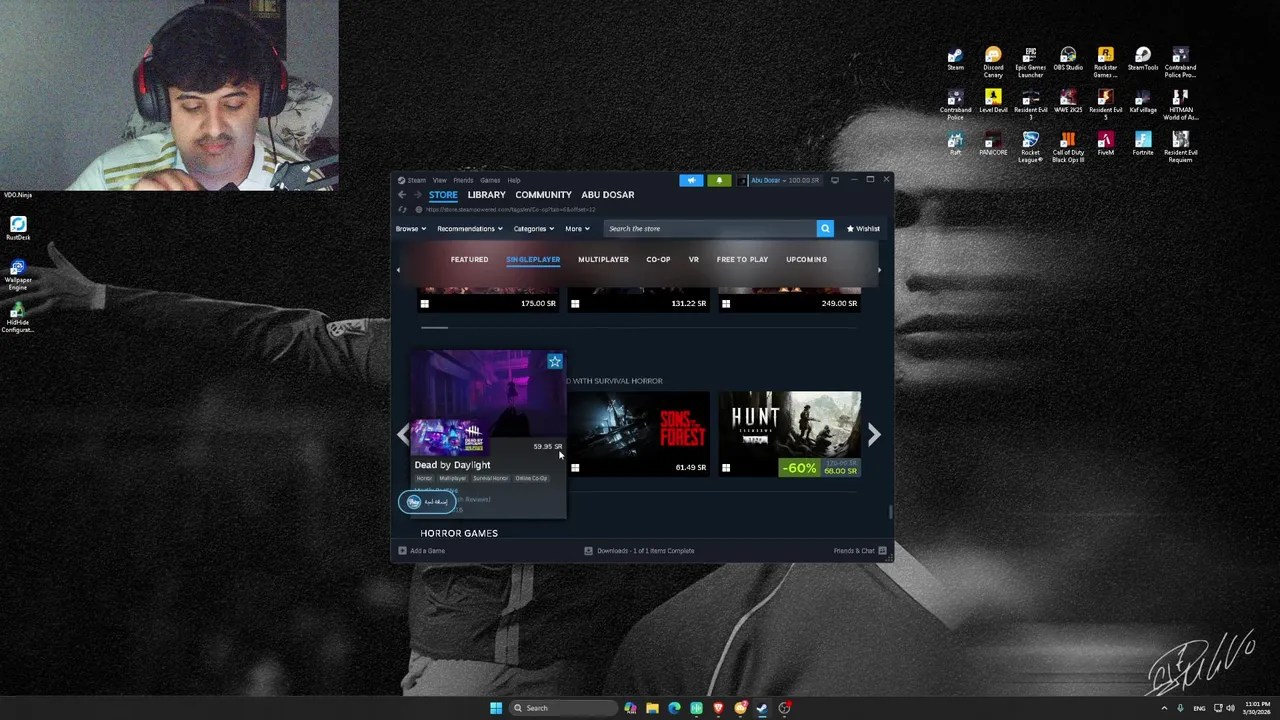
Task: Open the Windows Start button
Action: [x=495, y=708]
